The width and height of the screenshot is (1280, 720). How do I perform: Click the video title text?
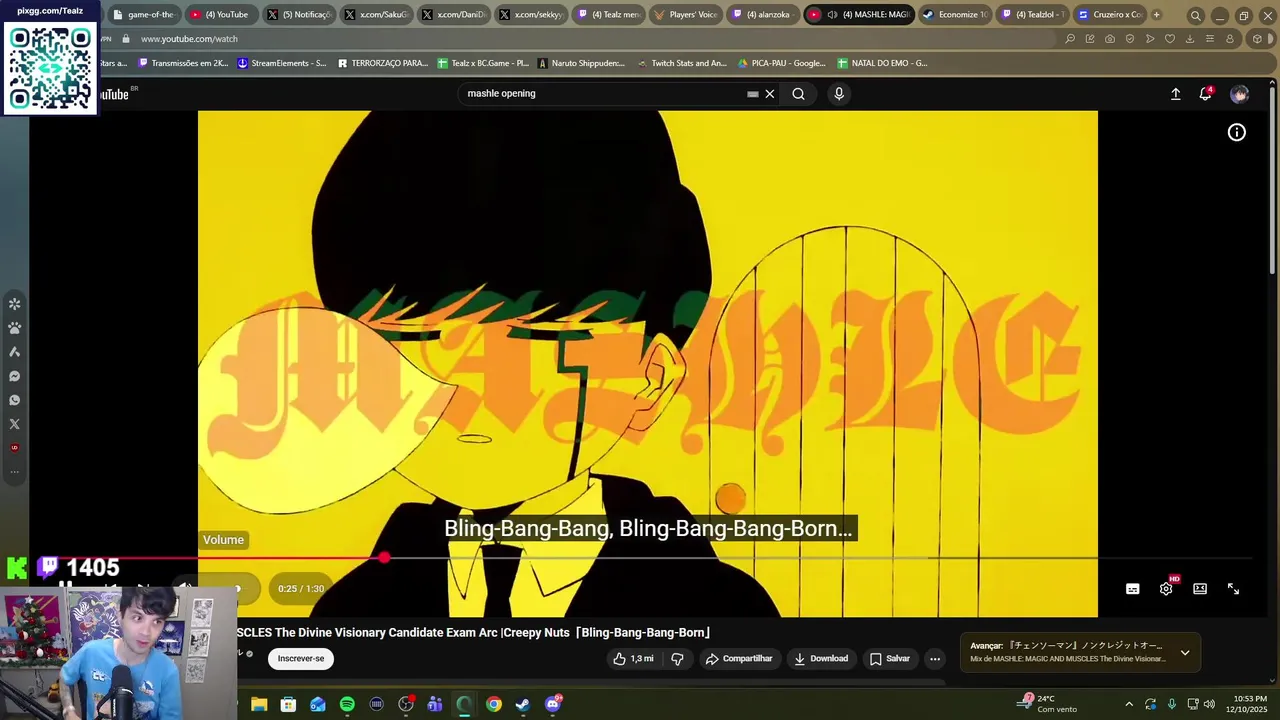tap(474, 633)
